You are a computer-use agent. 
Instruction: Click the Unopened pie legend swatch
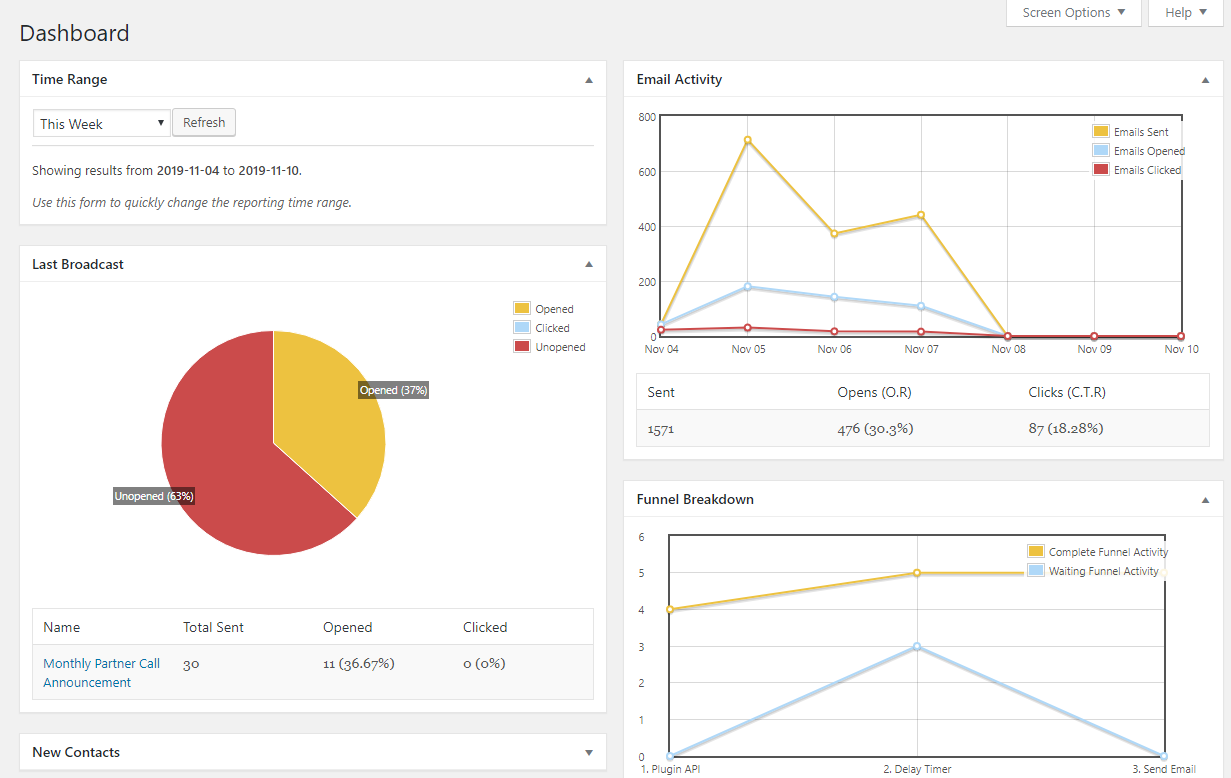pyautogui.click(x=521, y=347)
